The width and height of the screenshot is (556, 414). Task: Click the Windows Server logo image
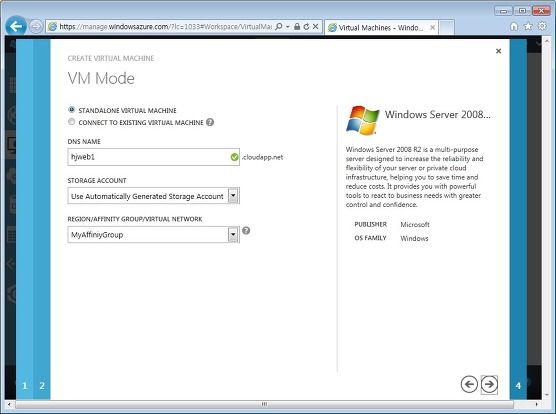pos(362,120)
